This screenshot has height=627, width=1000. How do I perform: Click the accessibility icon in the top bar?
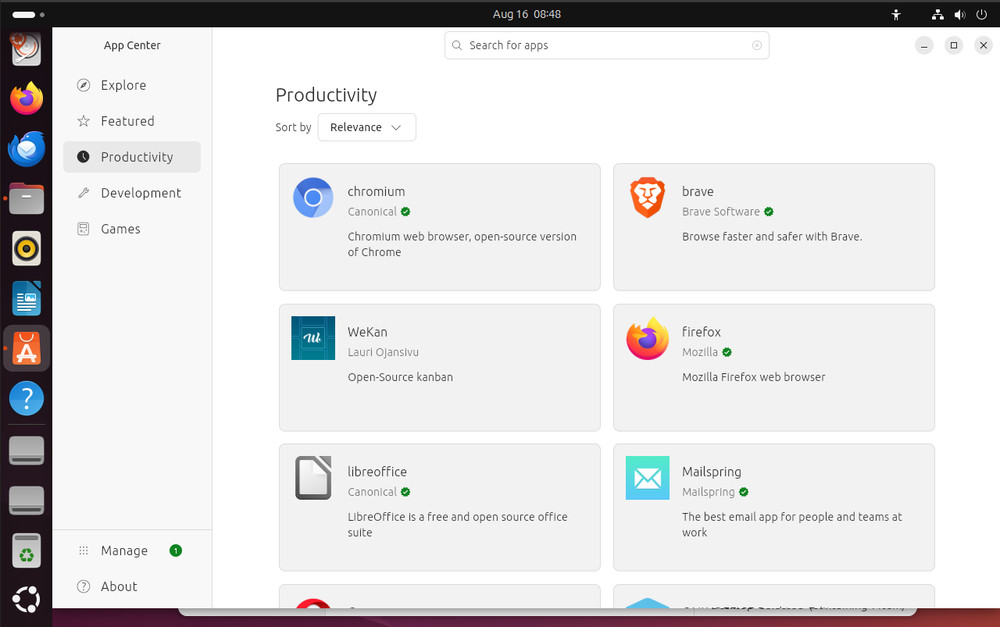(896, 14)
